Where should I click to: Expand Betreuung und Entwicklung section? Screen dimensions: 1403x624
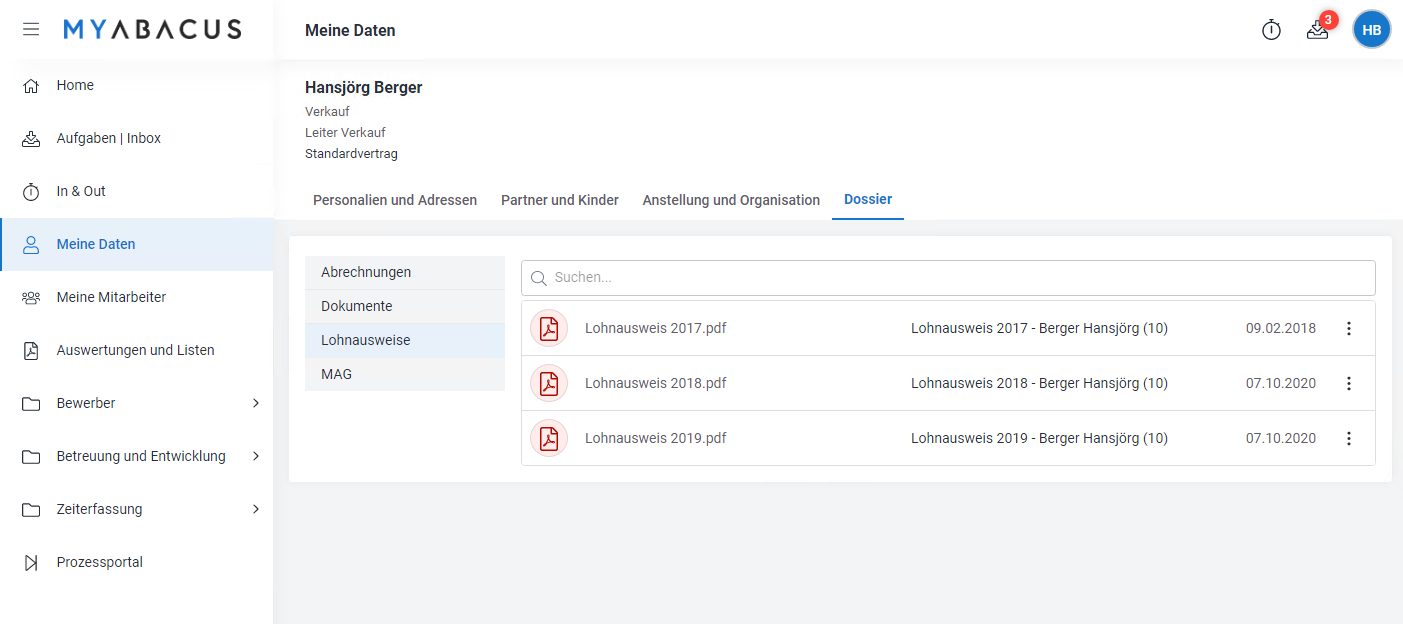click(x=255, y=456)
